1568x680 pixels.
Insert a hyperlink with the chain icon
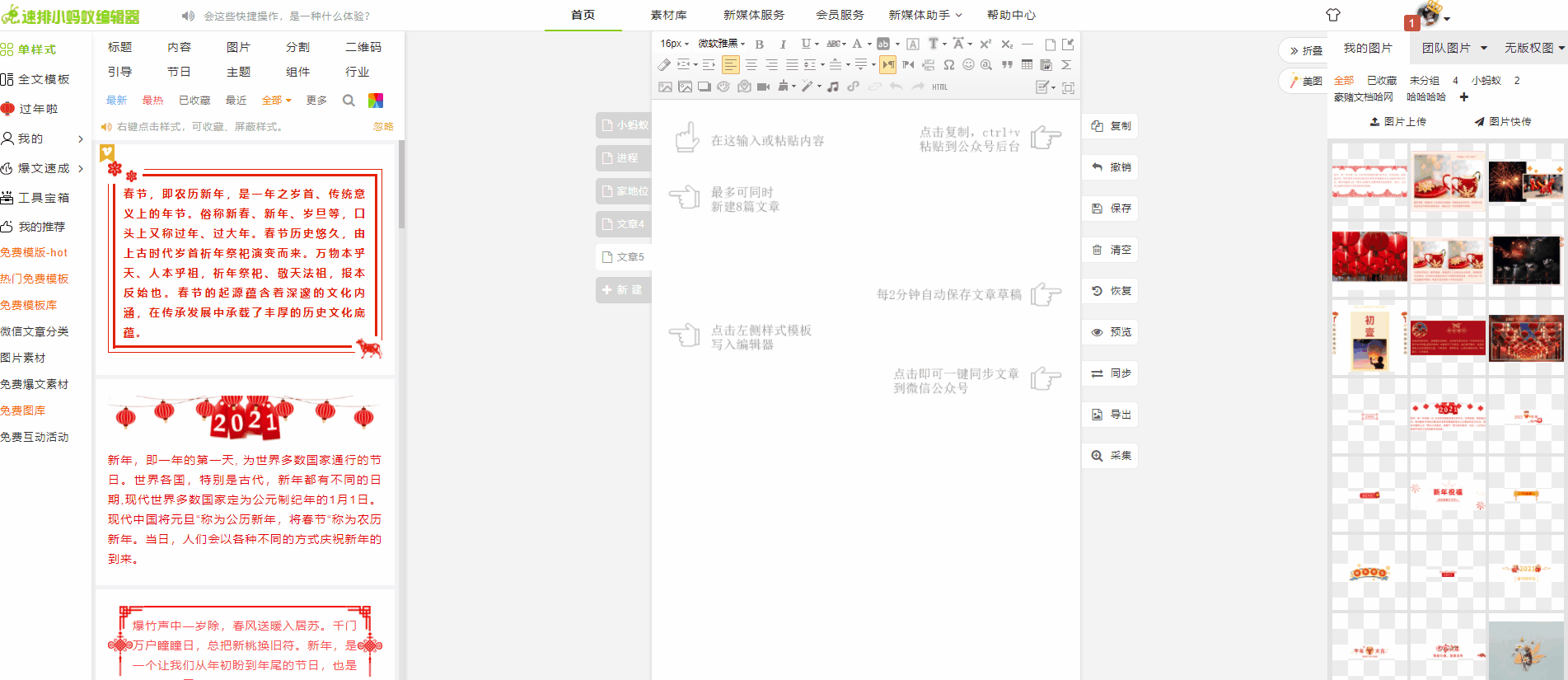[854, 87]
